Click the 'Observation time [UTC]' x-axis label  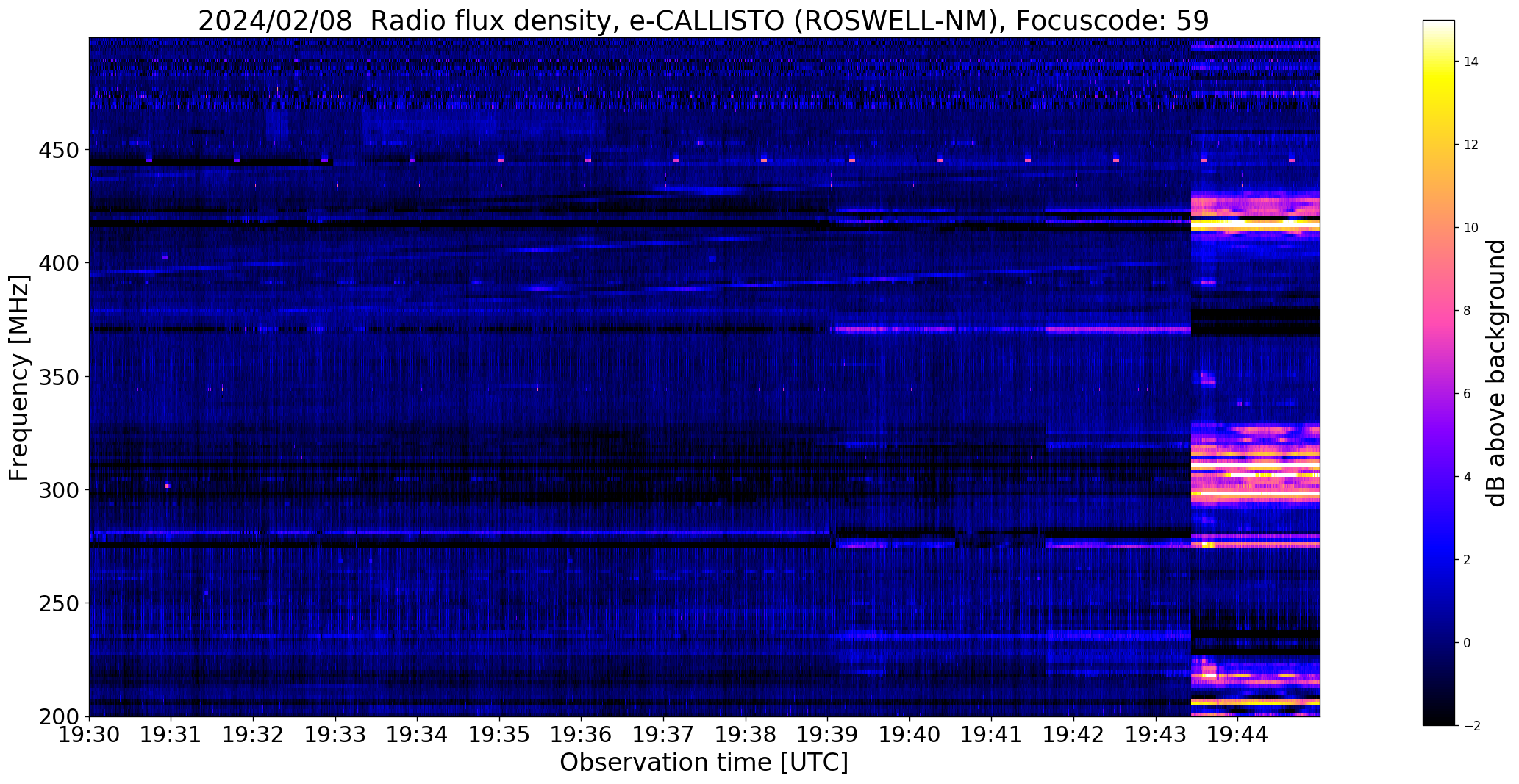tap(704, 763)
